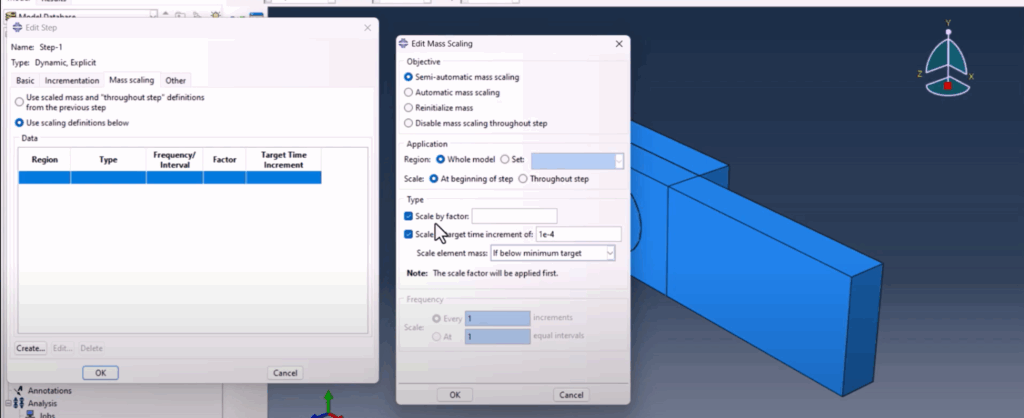
Task: Select the Mass scaling tab
Action: tap(131, 80)
